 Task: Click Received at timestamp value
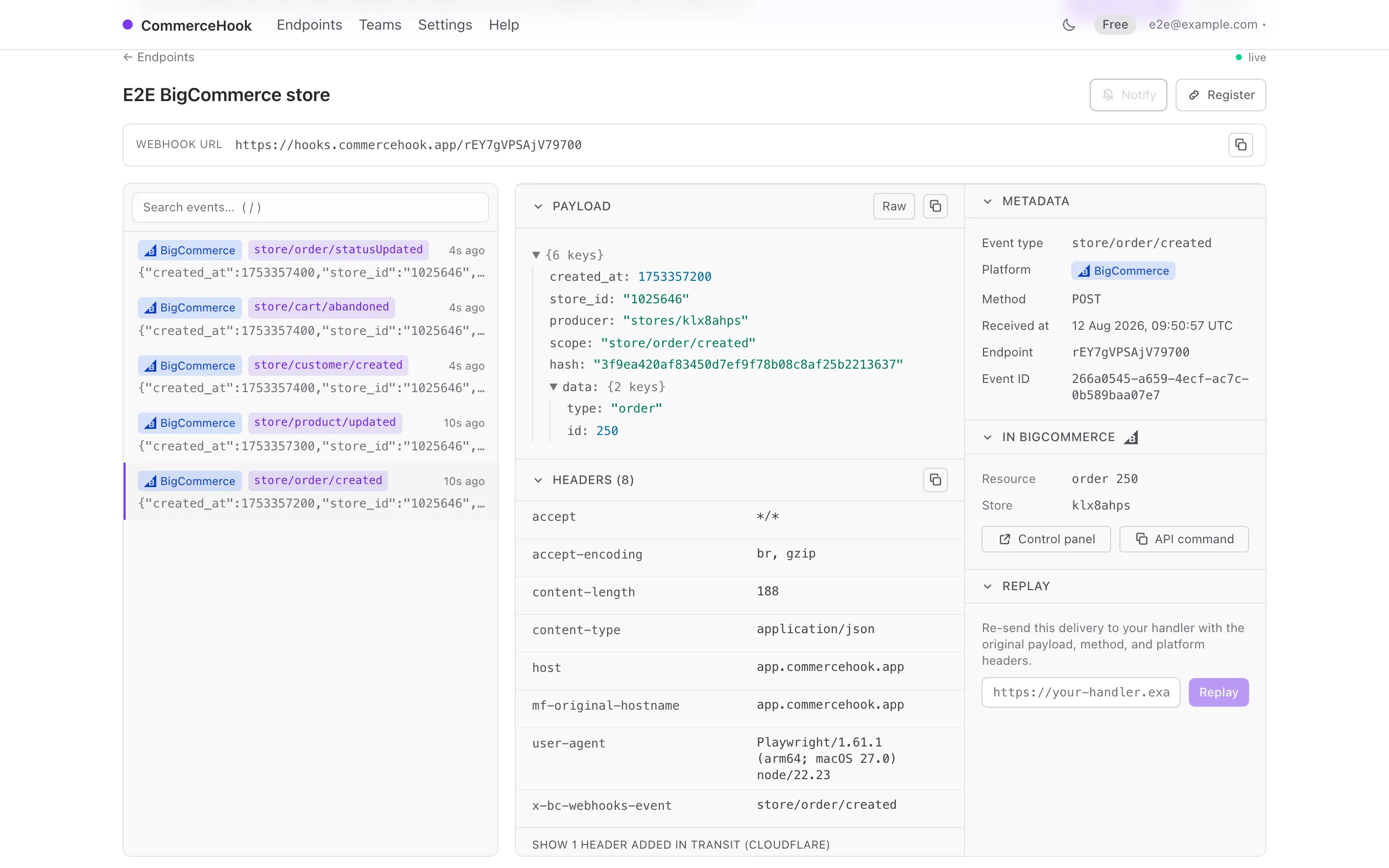pyautogui.click(x=1152, y=326)
